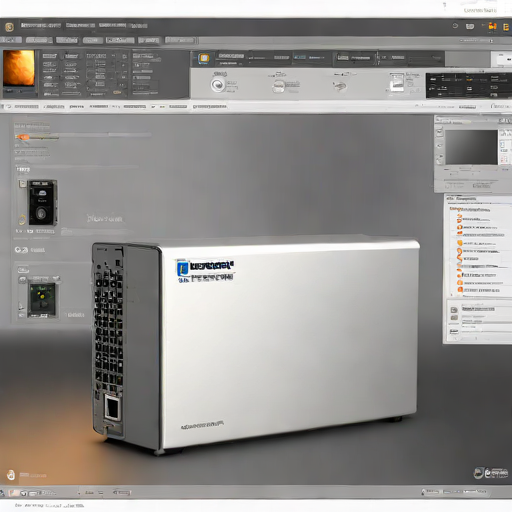Screen dimensions: 512x512
Task: Click the yellow icon at title bar far right
Action: tap(506, 27)
